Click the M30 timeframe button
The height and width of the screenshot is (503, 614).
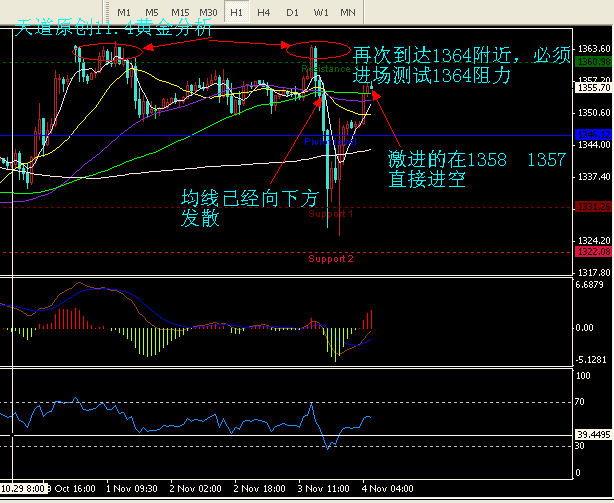pyautogui.click(x=208, y=11)
